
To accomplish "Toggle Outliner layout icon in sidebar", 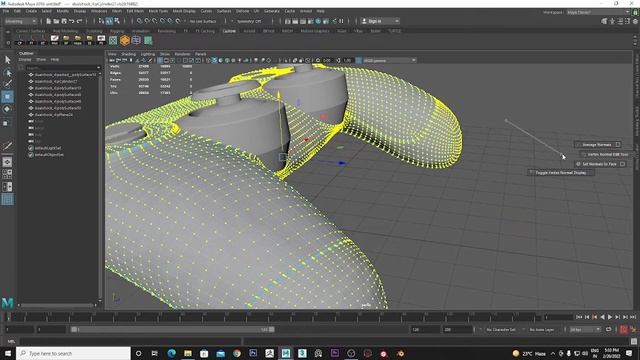I will [x=7, y=199].
